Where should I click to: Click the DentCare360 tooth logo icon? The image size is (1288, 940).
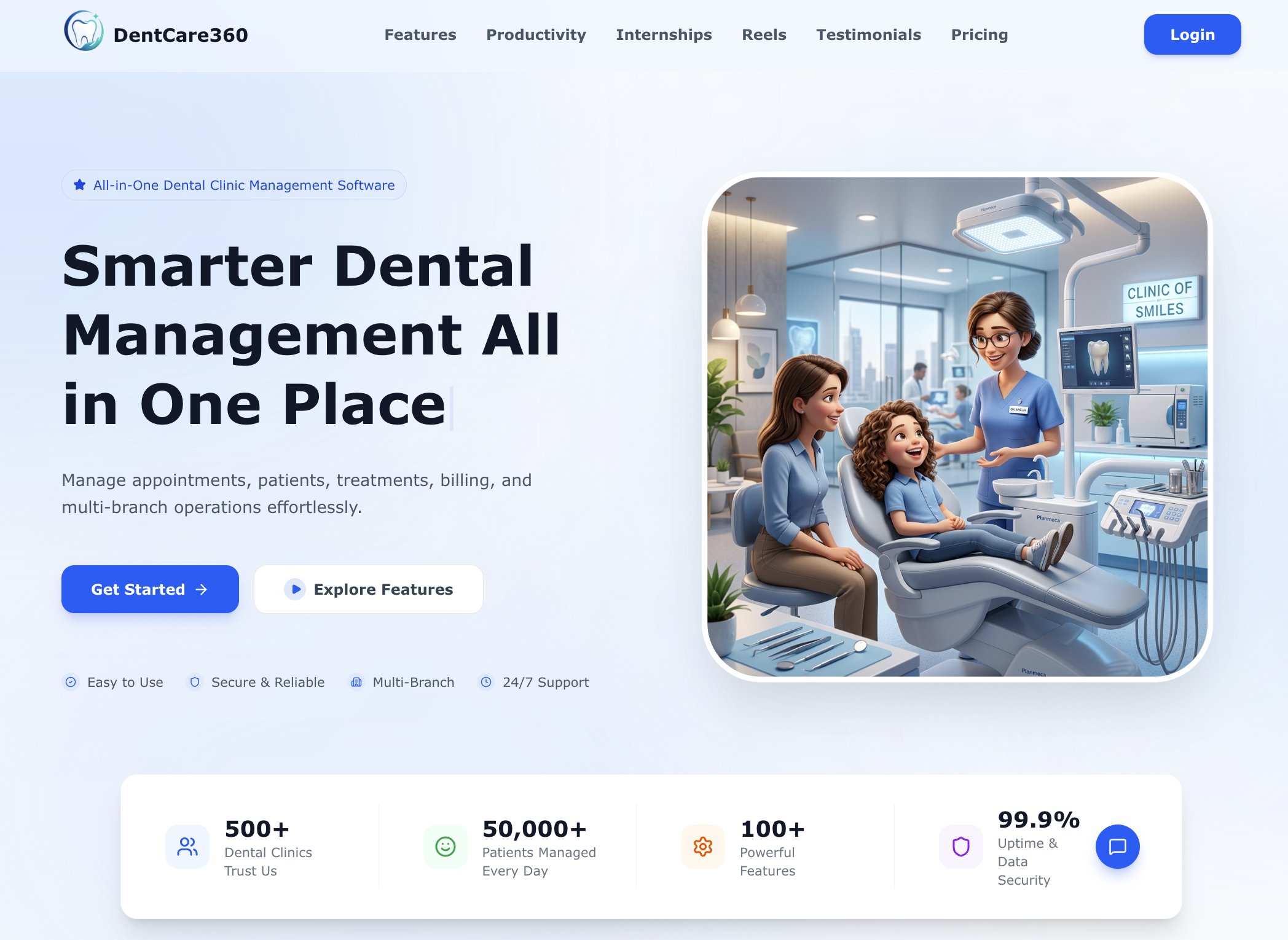point(84,31)
